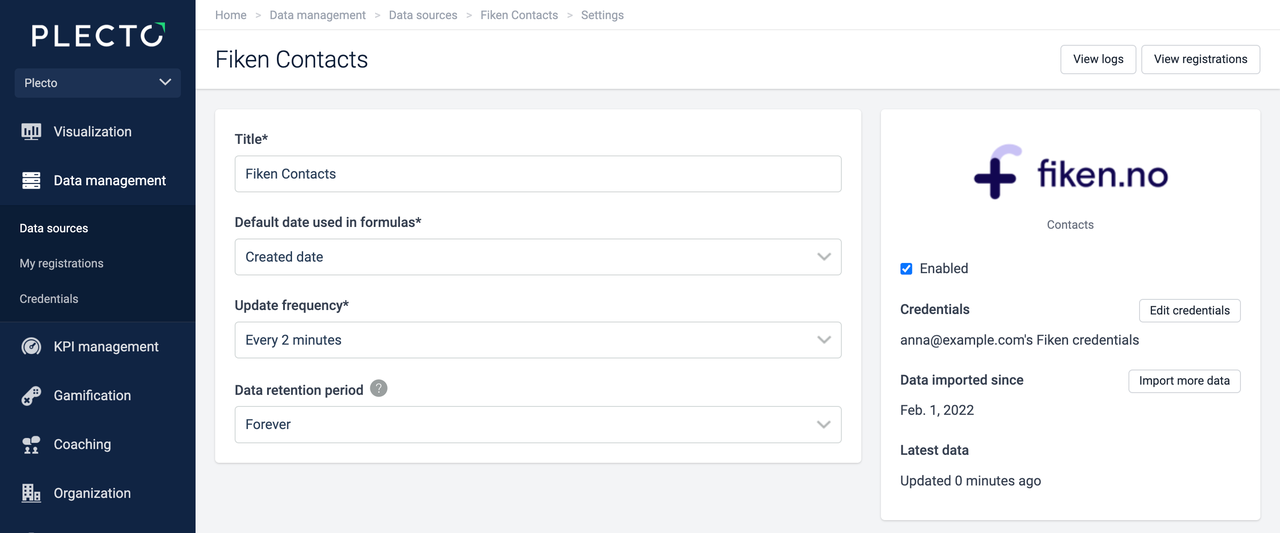Click the Data retention help icon
The height and width of the screenshot is (533, 1280).
(378, 389)
